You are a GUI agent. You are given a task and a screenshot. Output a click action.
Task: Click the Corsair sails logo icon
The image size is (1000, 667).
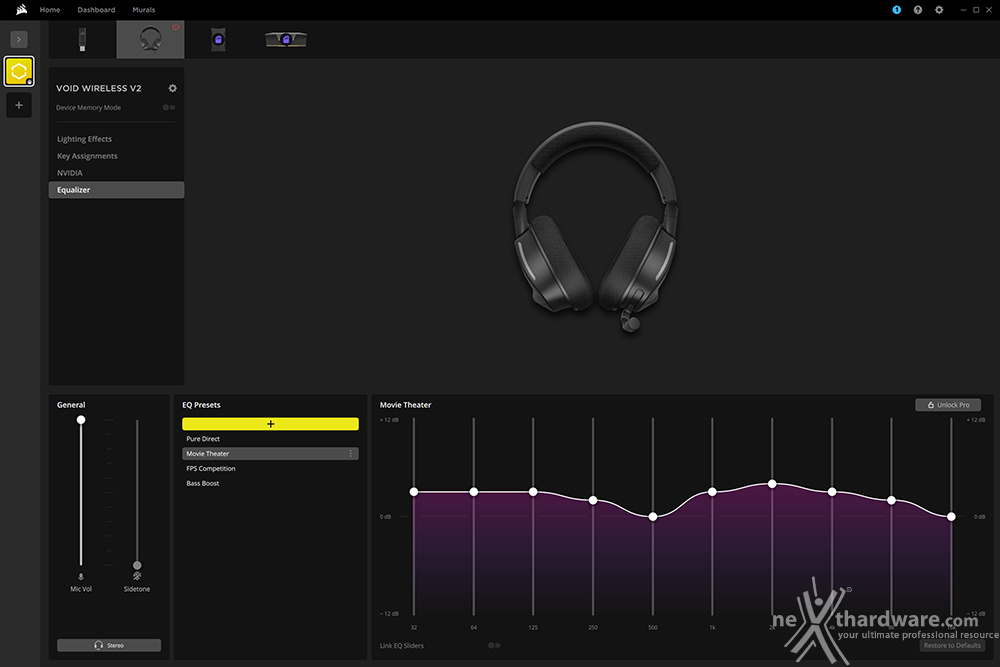(22, 10)
